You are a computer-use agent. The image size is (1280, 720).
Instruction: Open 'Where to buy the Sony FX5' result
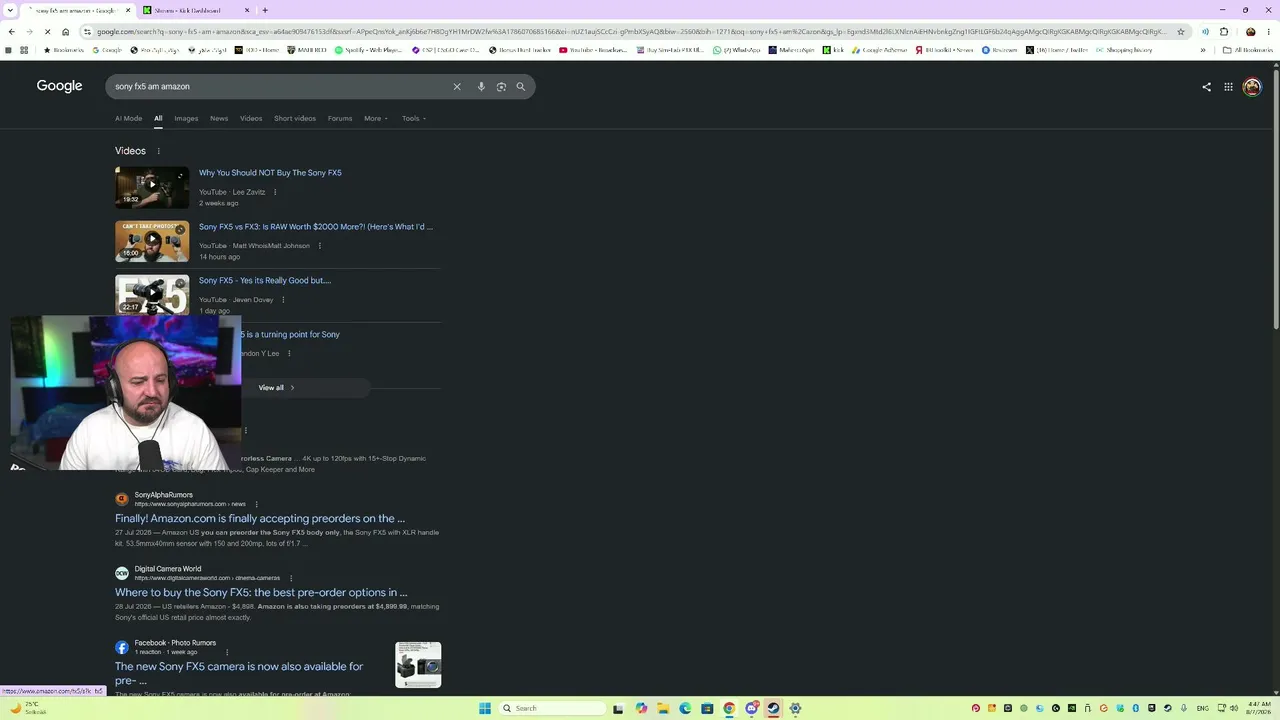click(x=261, y=593)
